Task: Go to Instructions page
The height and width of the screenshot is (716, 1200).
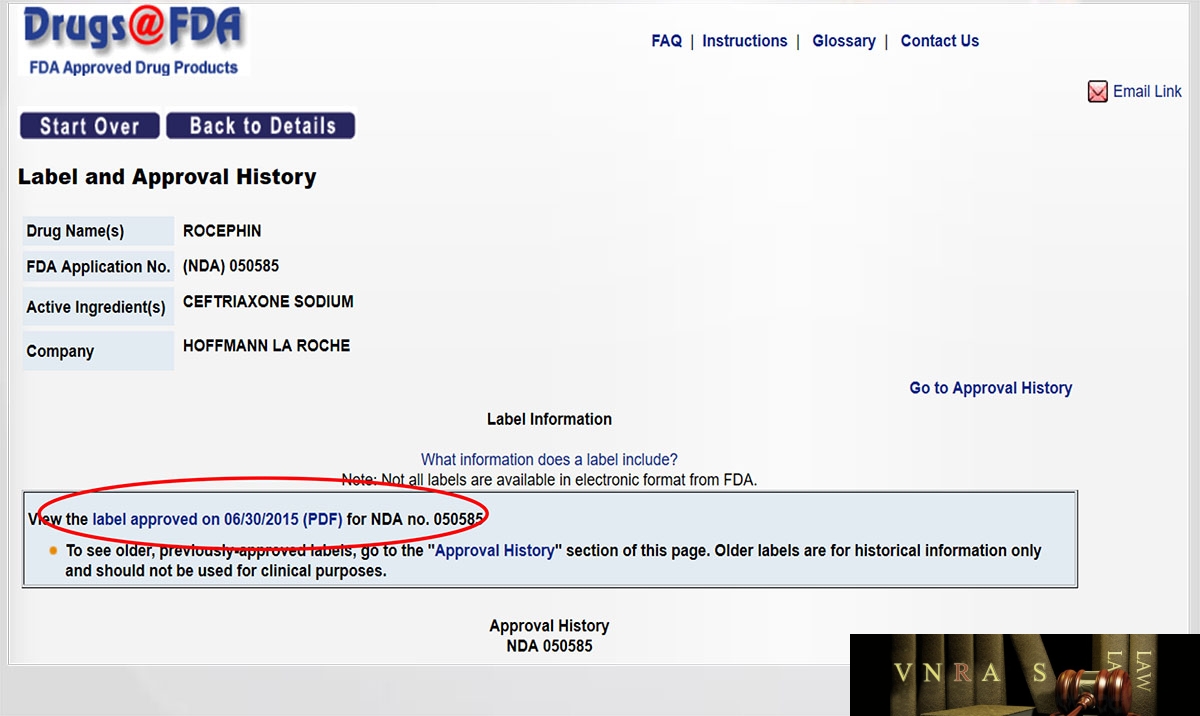Action: 745,41
